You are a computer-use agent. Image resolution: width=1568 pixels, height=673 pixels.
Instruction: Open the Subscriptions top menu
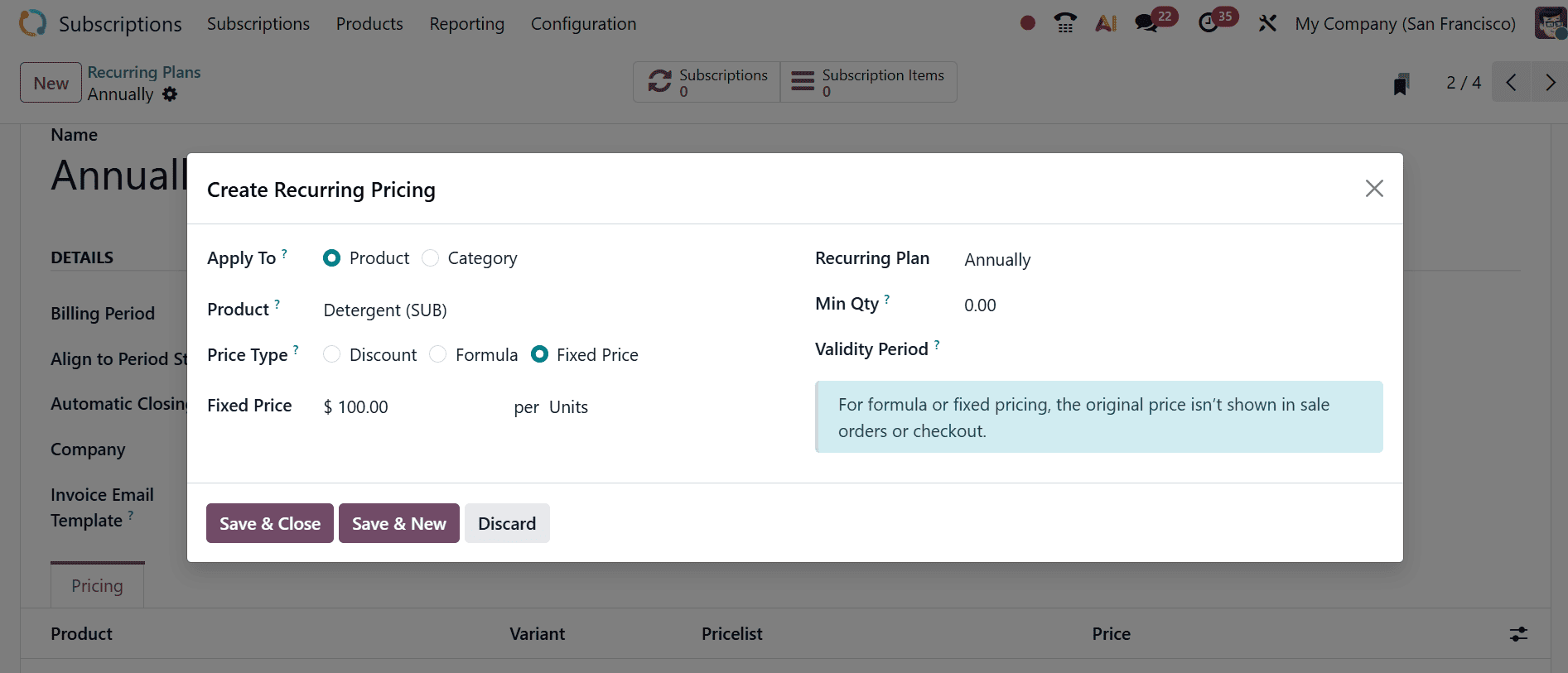coord(258,24)
